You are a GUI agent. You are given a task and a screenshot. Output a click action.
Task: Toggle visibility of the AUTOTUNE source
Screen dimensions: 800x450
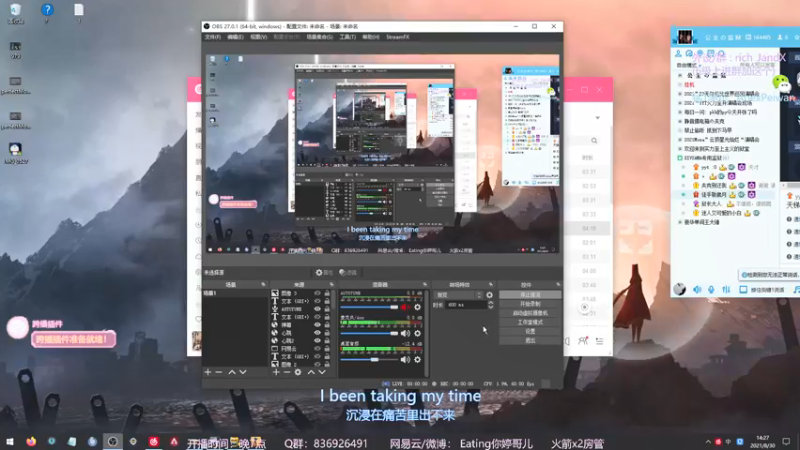pyautogui.click(x=317, y=309)
